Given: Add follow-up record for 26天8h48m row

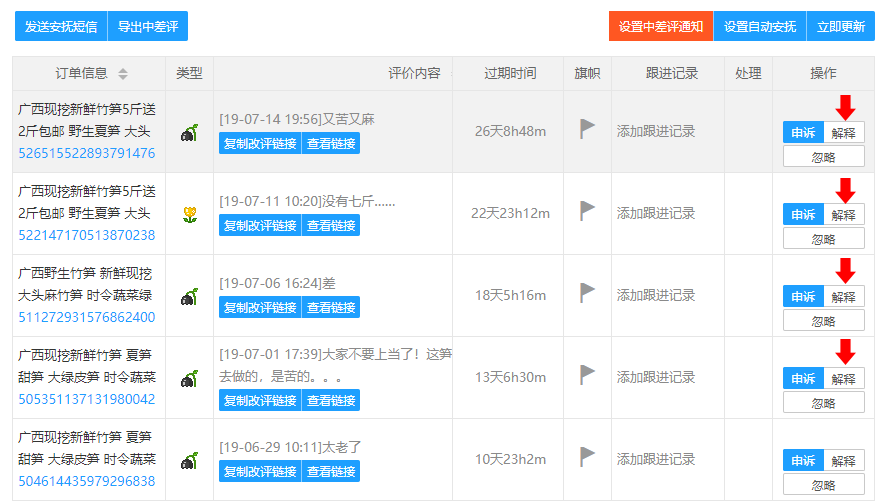Looking at the screenshot, I should 656,131.
